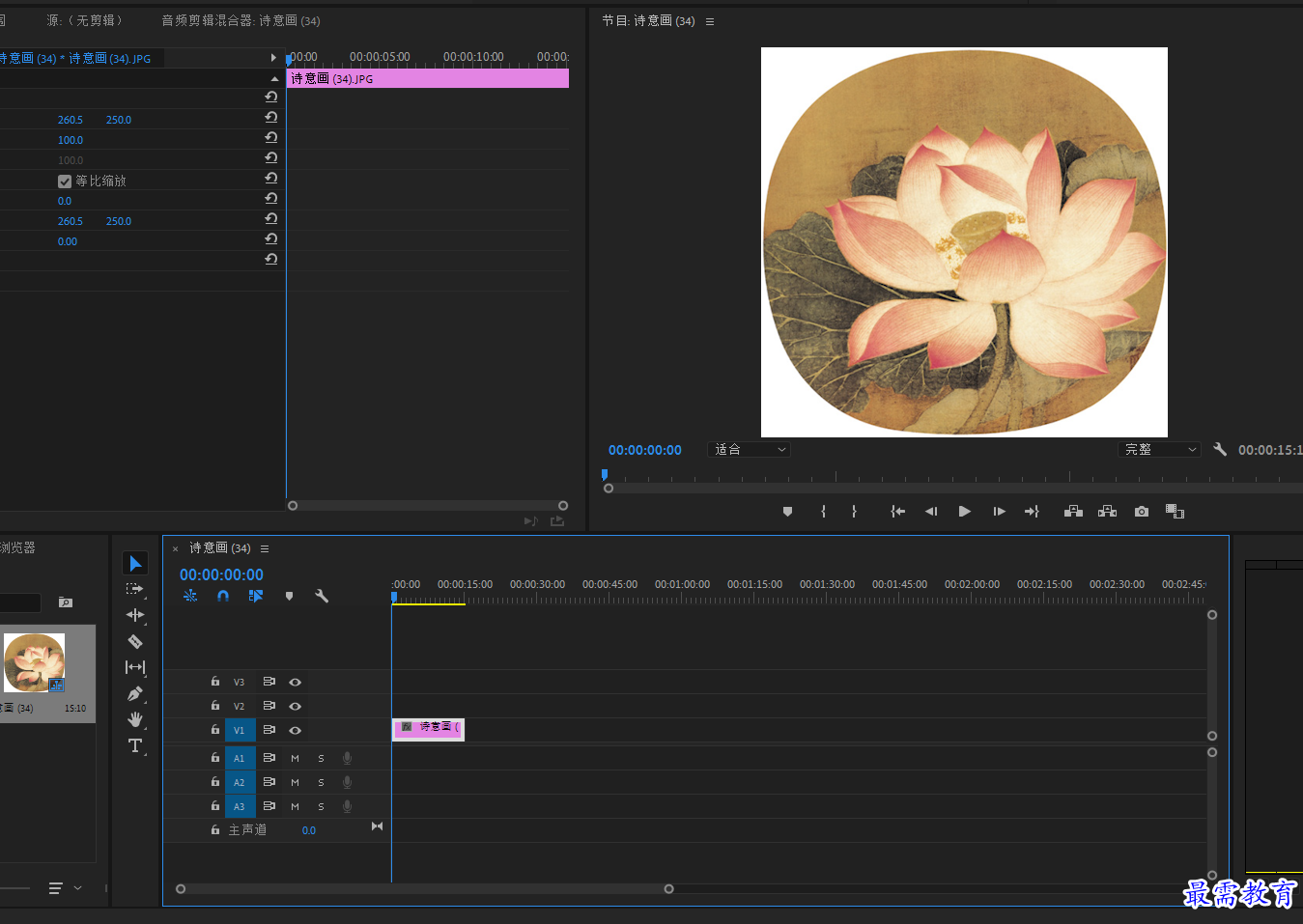The image size is (1303, 924).
Task: Click the anti-flicker value 0.00
Action: coord(68,241)
